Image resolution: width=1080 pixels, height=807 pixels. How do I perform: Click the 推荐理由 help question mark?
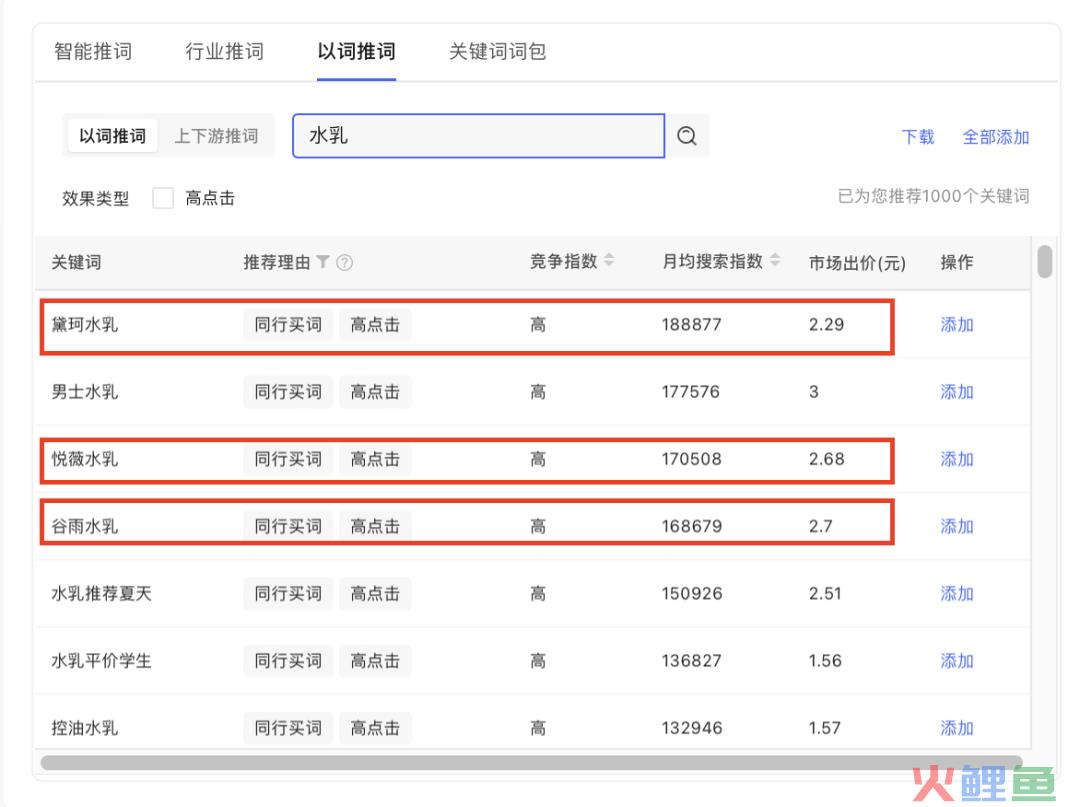click(x=344, y=262)
